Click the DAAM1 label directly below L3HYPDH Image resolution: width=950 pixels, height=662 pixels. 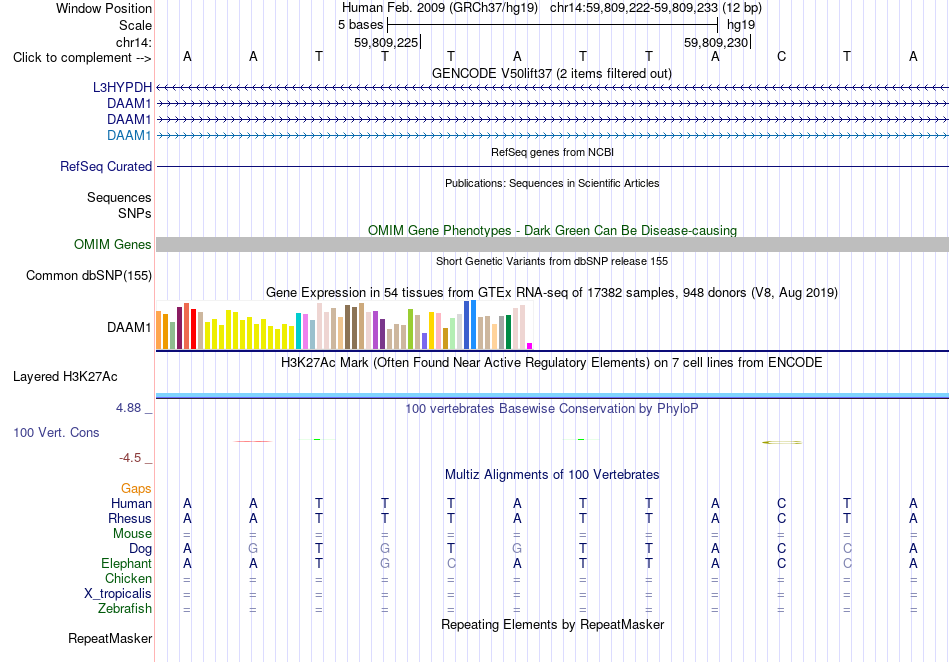tap(129, 104)
